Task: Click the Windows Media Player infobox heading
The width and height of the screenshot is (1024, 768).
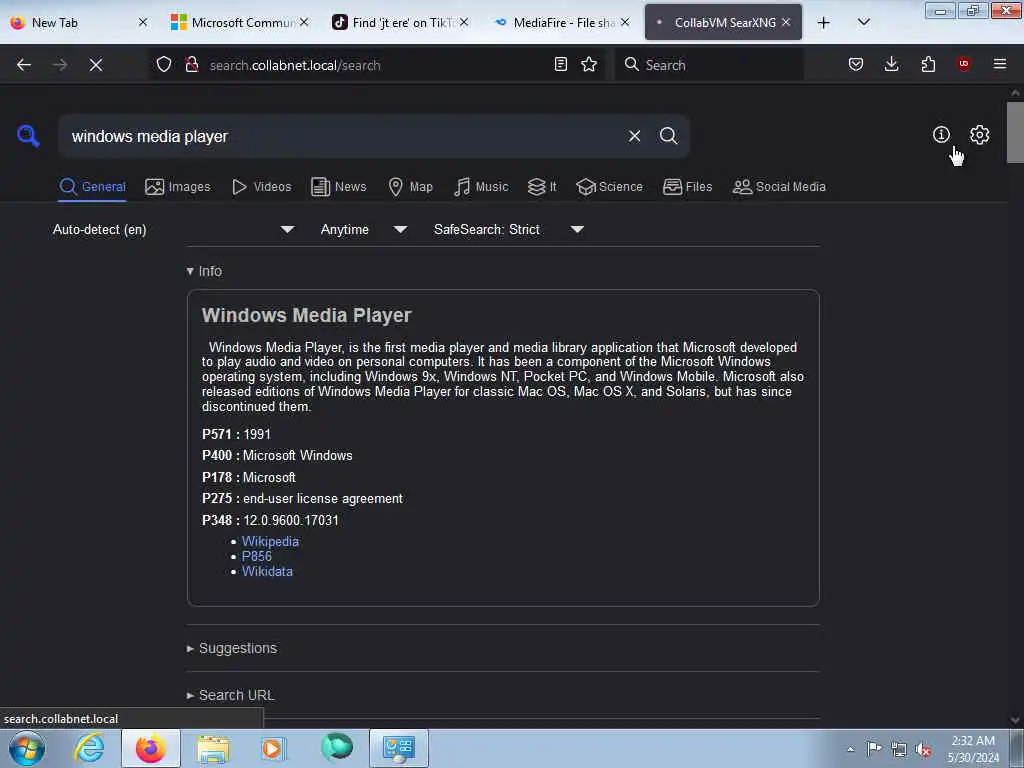Action: [x=306, y=315]
